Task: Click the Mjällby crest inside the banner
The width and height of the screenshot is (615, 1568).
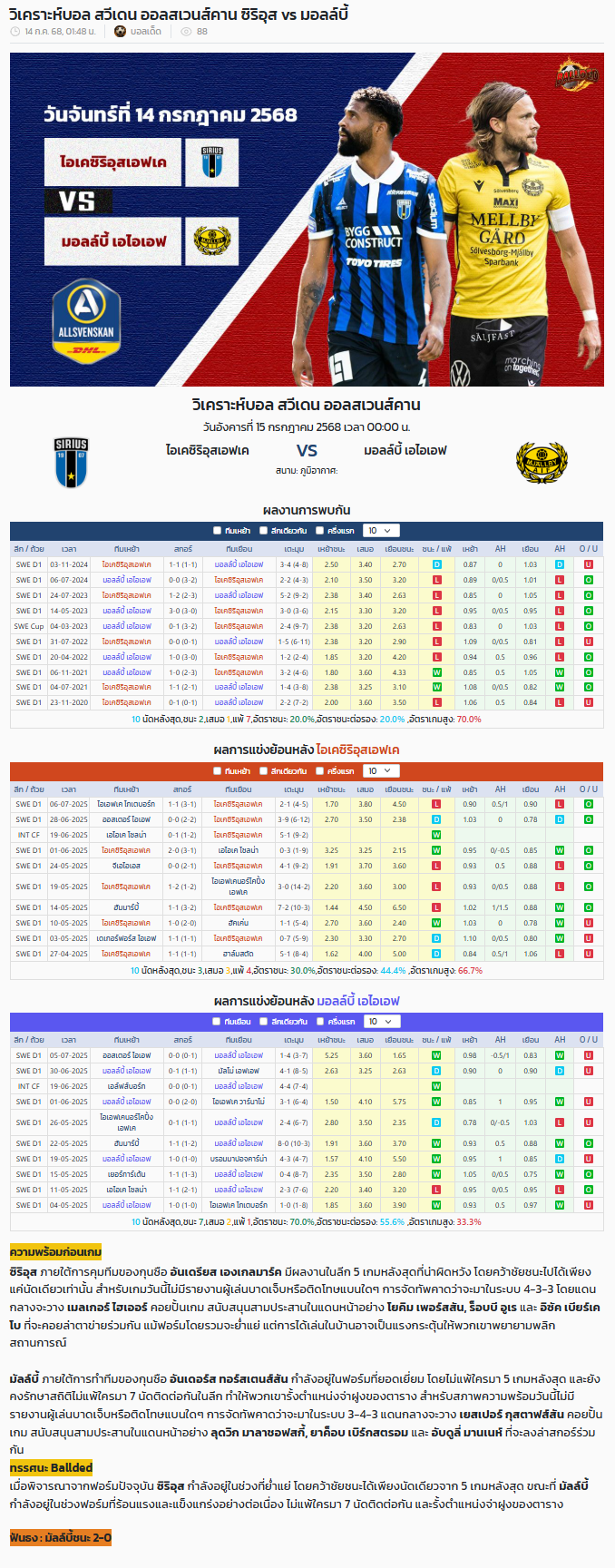Action: click(211, 240)
